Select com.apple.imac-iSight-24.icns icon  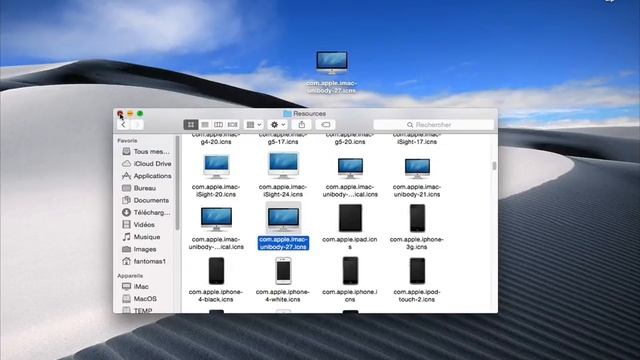[x=283, y=165]
